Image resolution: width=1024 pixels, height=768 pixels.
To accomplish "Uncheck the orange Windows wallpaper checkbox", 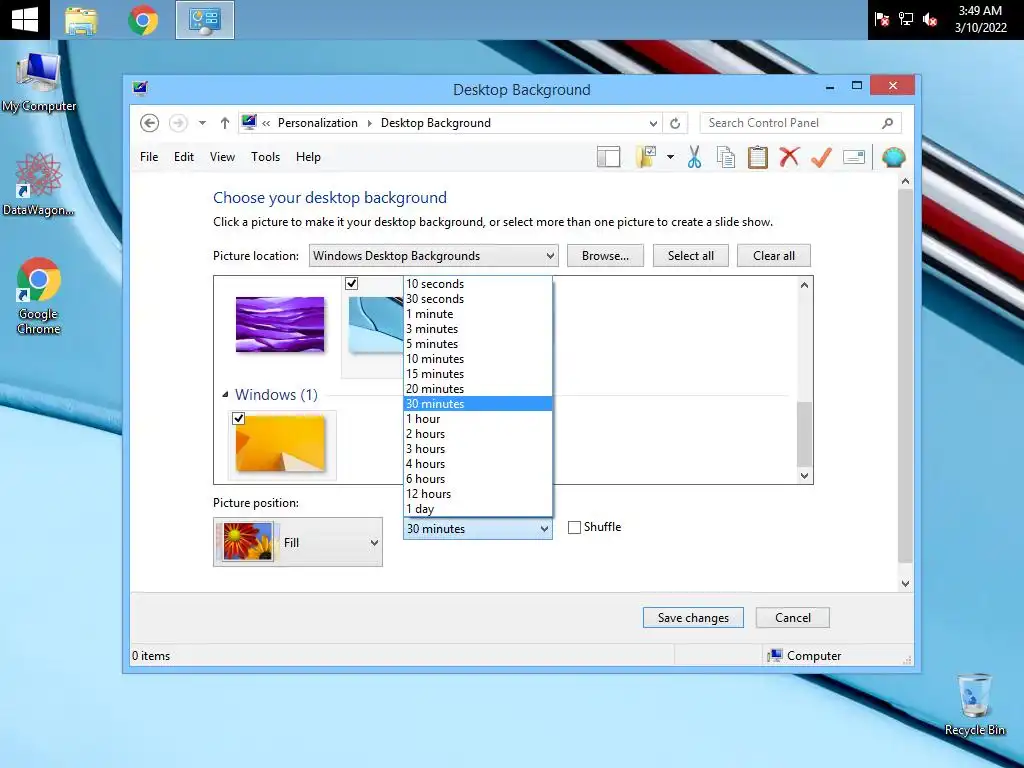I will click(238, 419).
